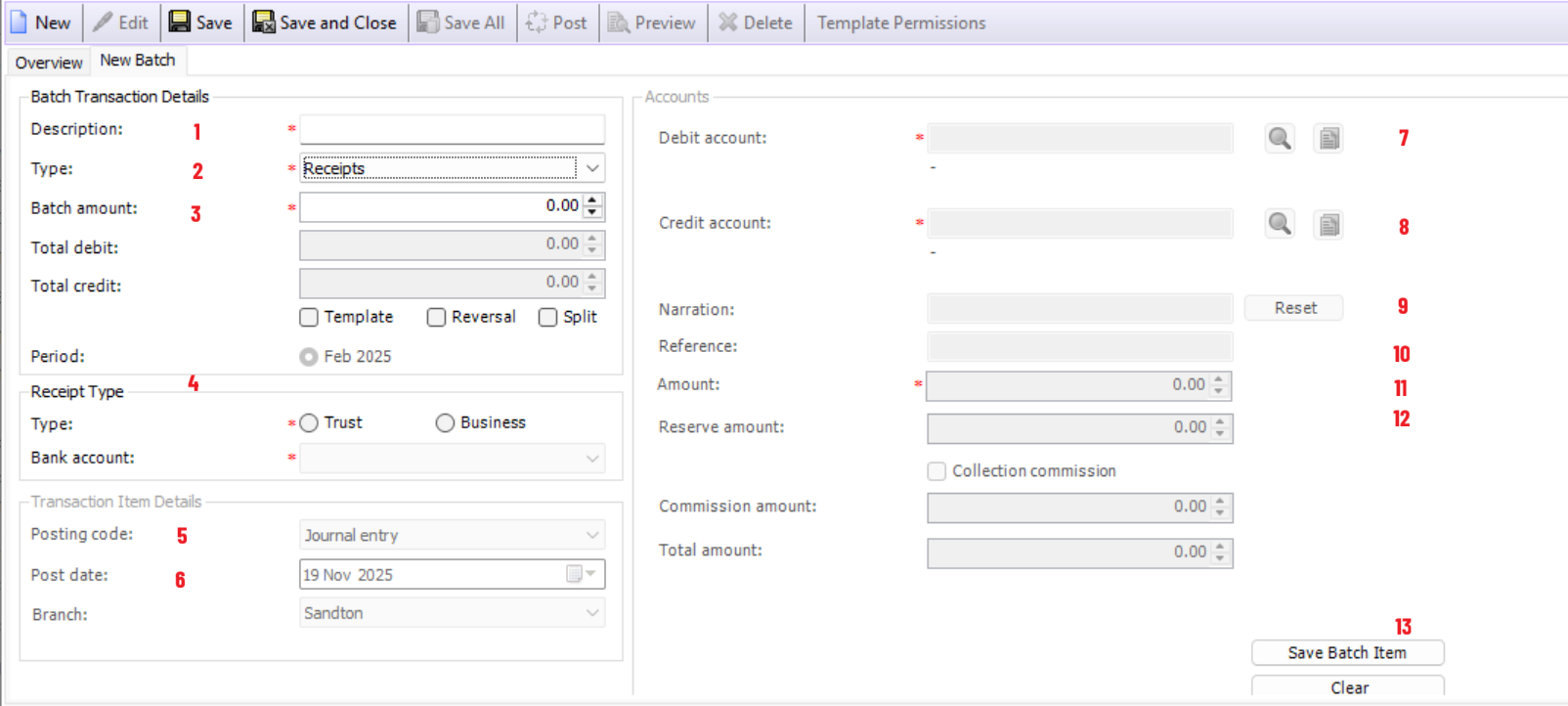The image size is (1568, 706).
Task: Enable the Template checkbox
Action: click(309, 317)
